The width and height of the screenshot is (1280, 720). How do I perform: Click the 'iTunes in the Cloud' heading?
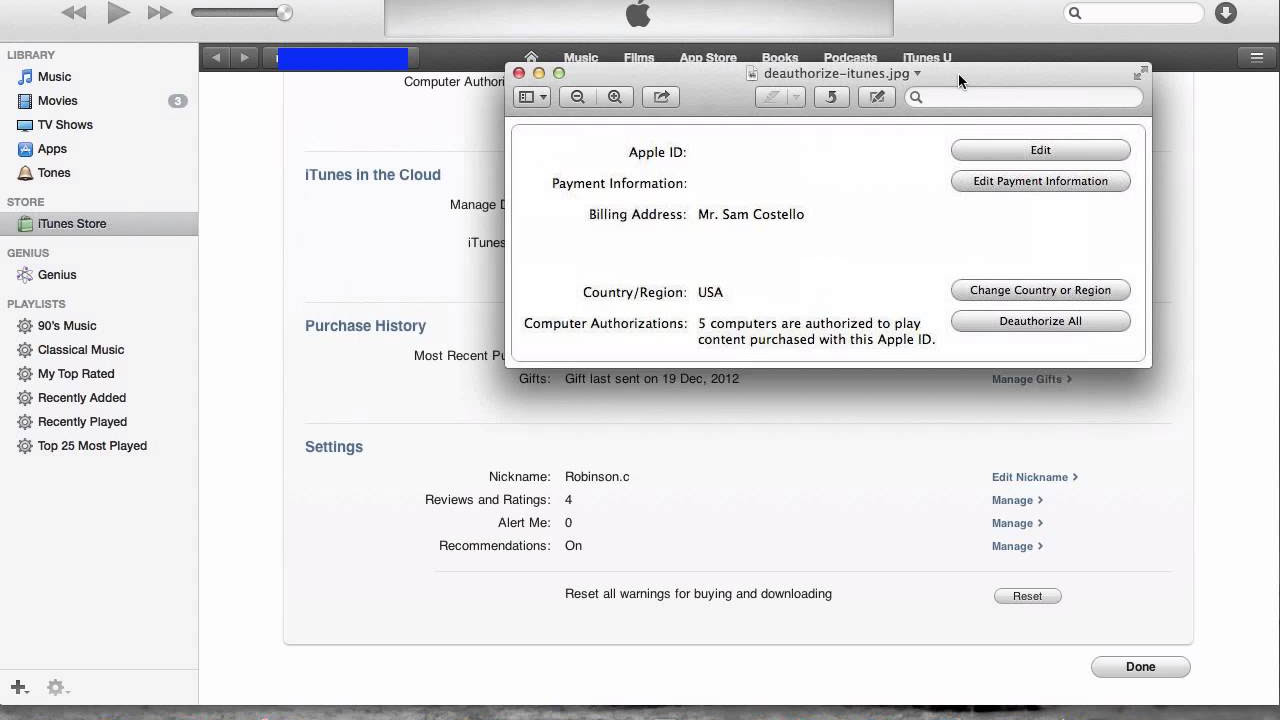click(x=373, y=175)
